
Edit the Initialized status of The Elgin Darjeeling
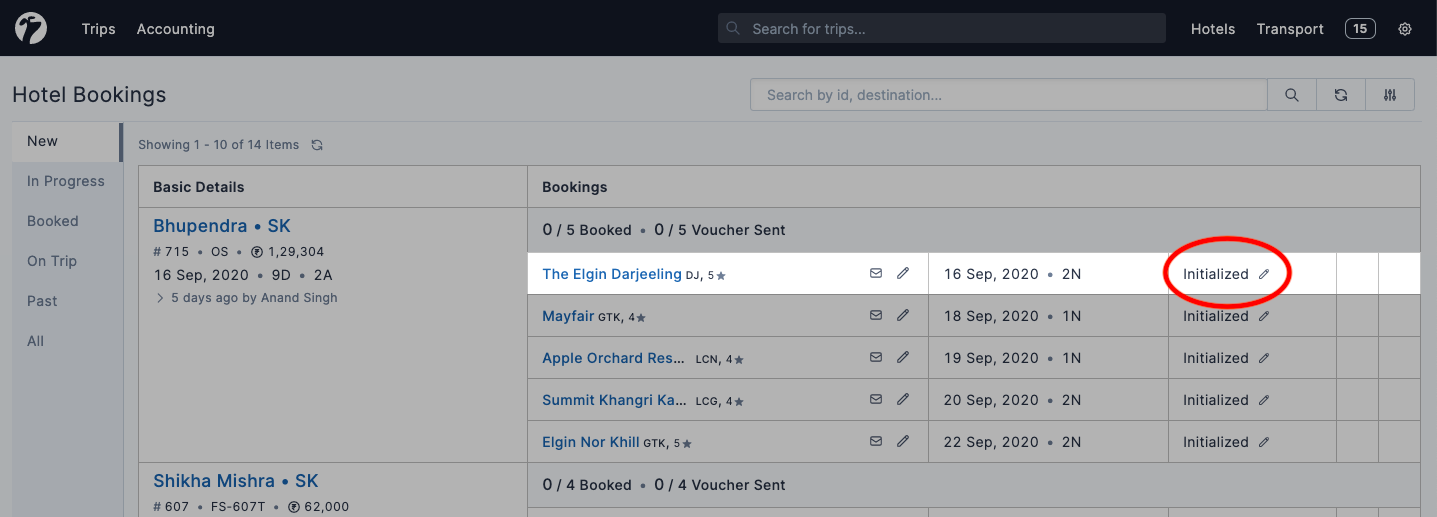[x=1264, y=274]
